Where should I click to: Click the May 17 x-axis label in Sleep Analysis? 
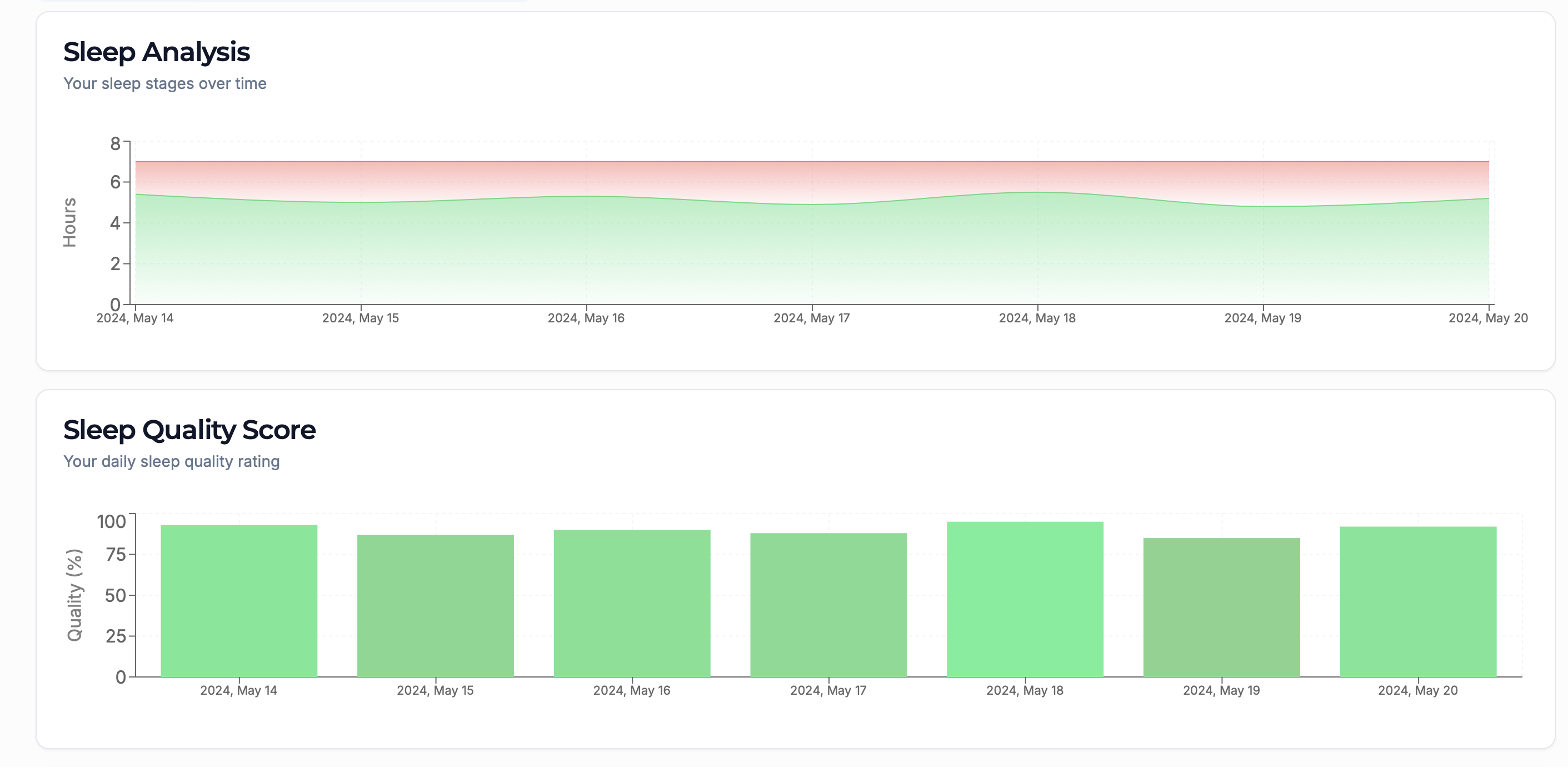[x=811, y=318]
